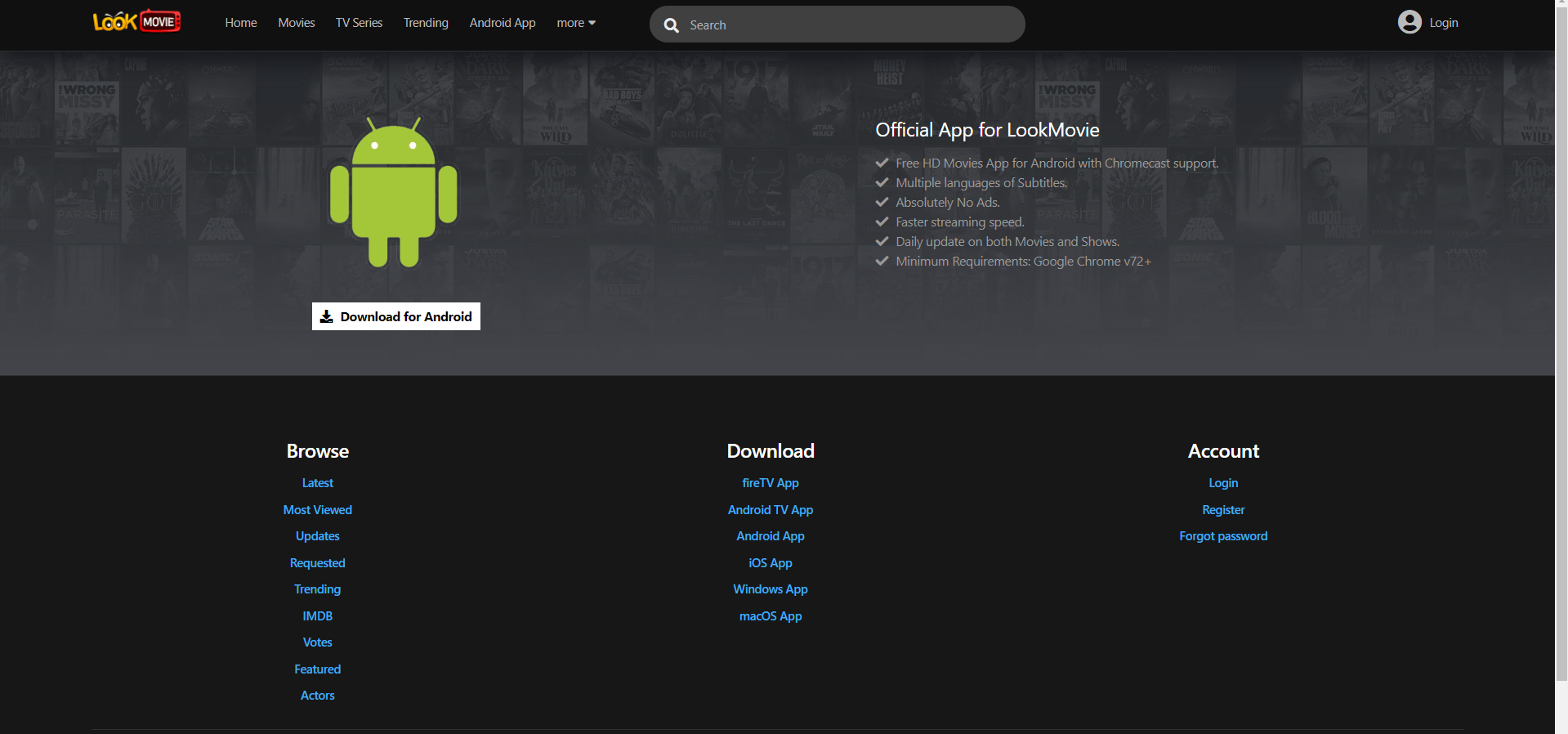Image resolution: width=1568 pixels, height=734 pixels.
Task: Open macOS App download link
Action: coord(771,616)
